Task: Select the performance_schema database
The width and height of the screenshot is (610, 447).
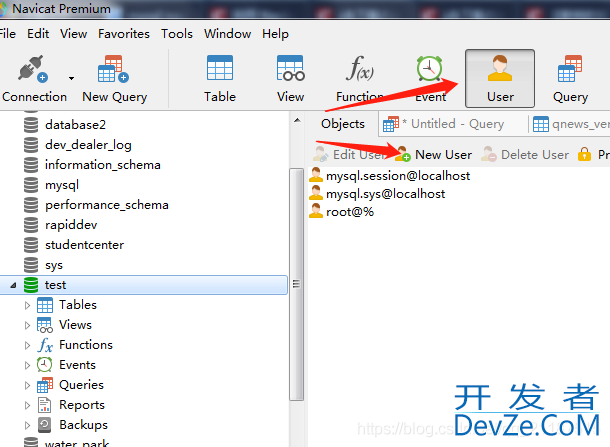Action: click(107, 205)
